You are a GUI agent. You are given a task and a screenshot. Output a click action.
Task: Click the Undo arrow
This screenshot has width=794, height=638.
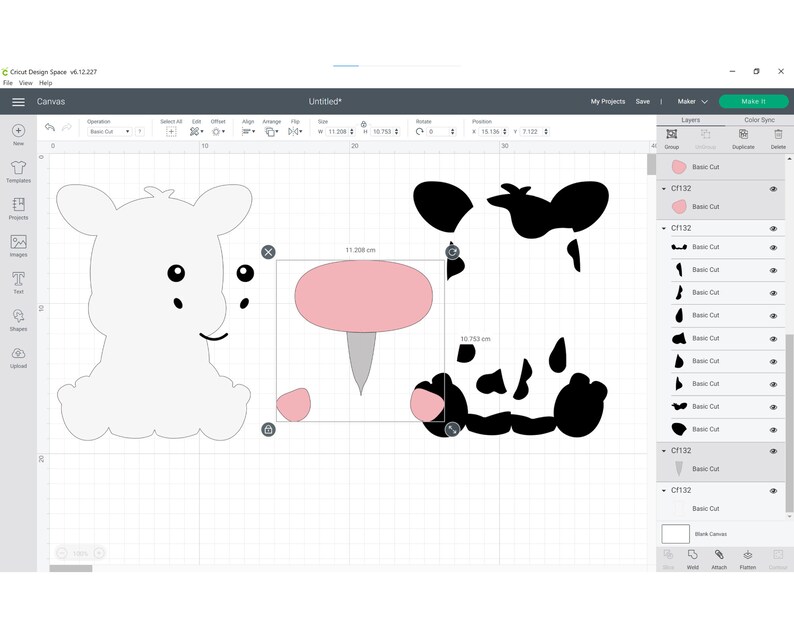[50, 127]
